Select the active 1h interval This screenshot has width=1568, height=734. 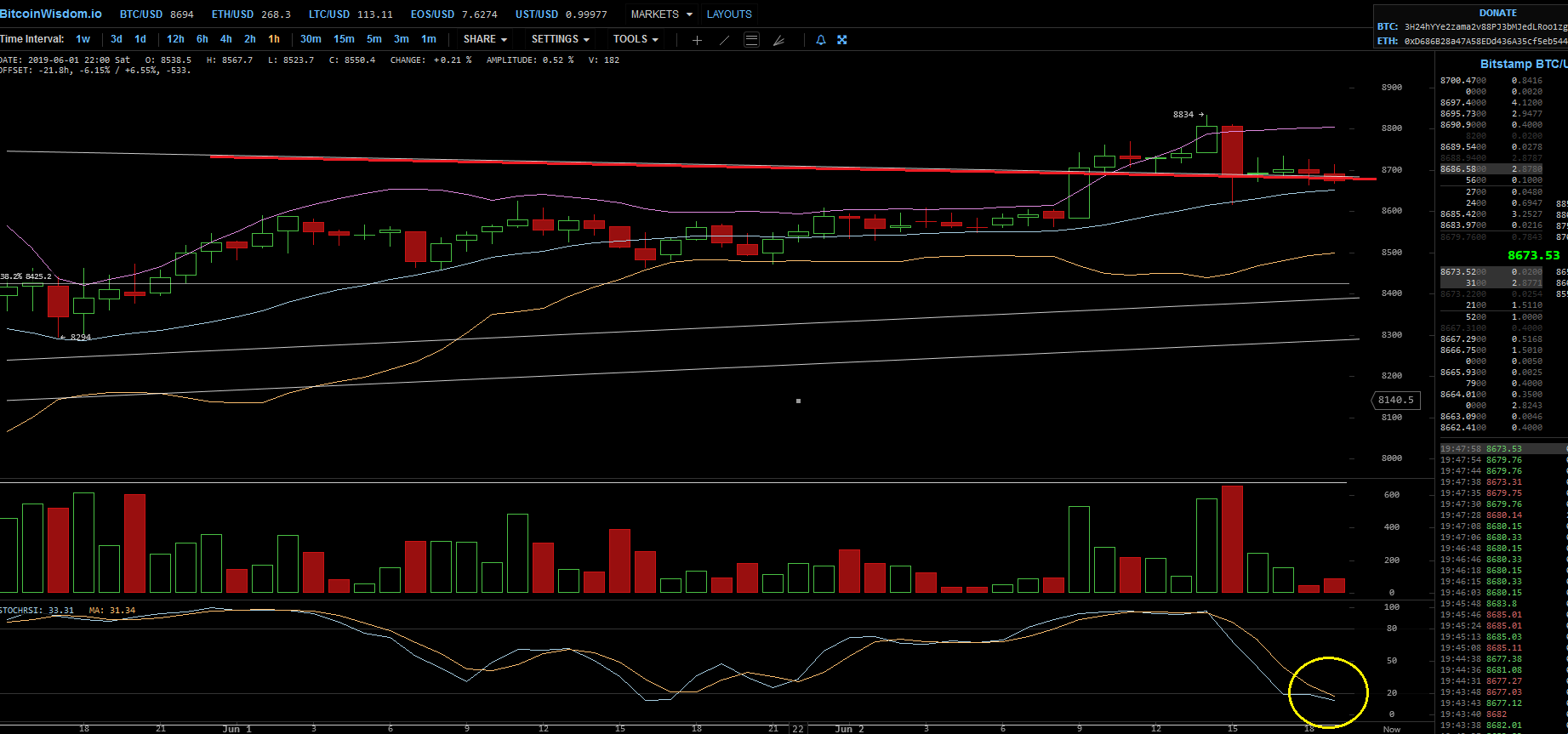click(x=274, y=39)
